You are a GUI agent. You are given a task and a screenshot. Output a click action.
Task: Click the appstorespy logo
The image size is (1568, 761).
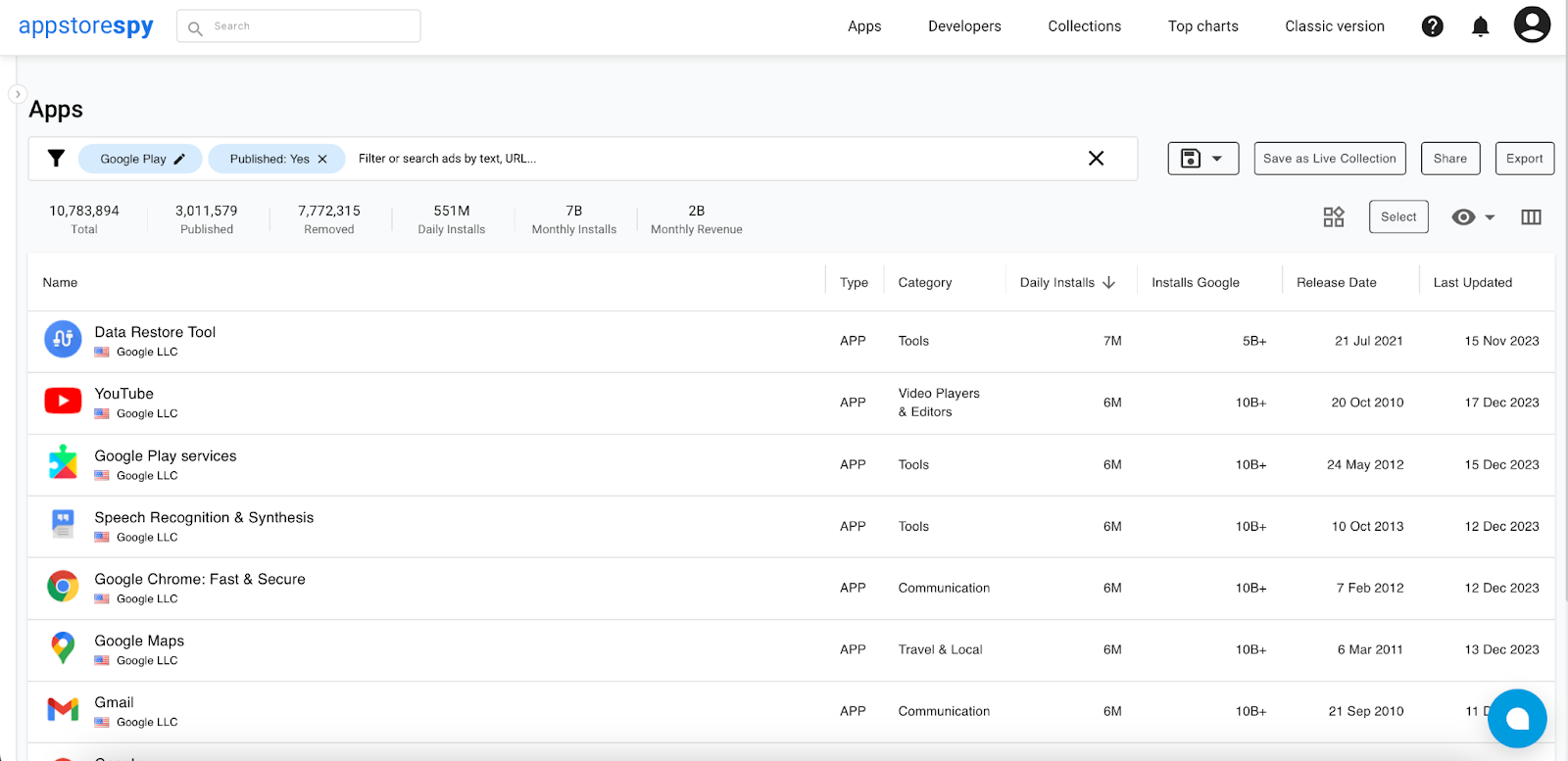click(x=86, y=26)
